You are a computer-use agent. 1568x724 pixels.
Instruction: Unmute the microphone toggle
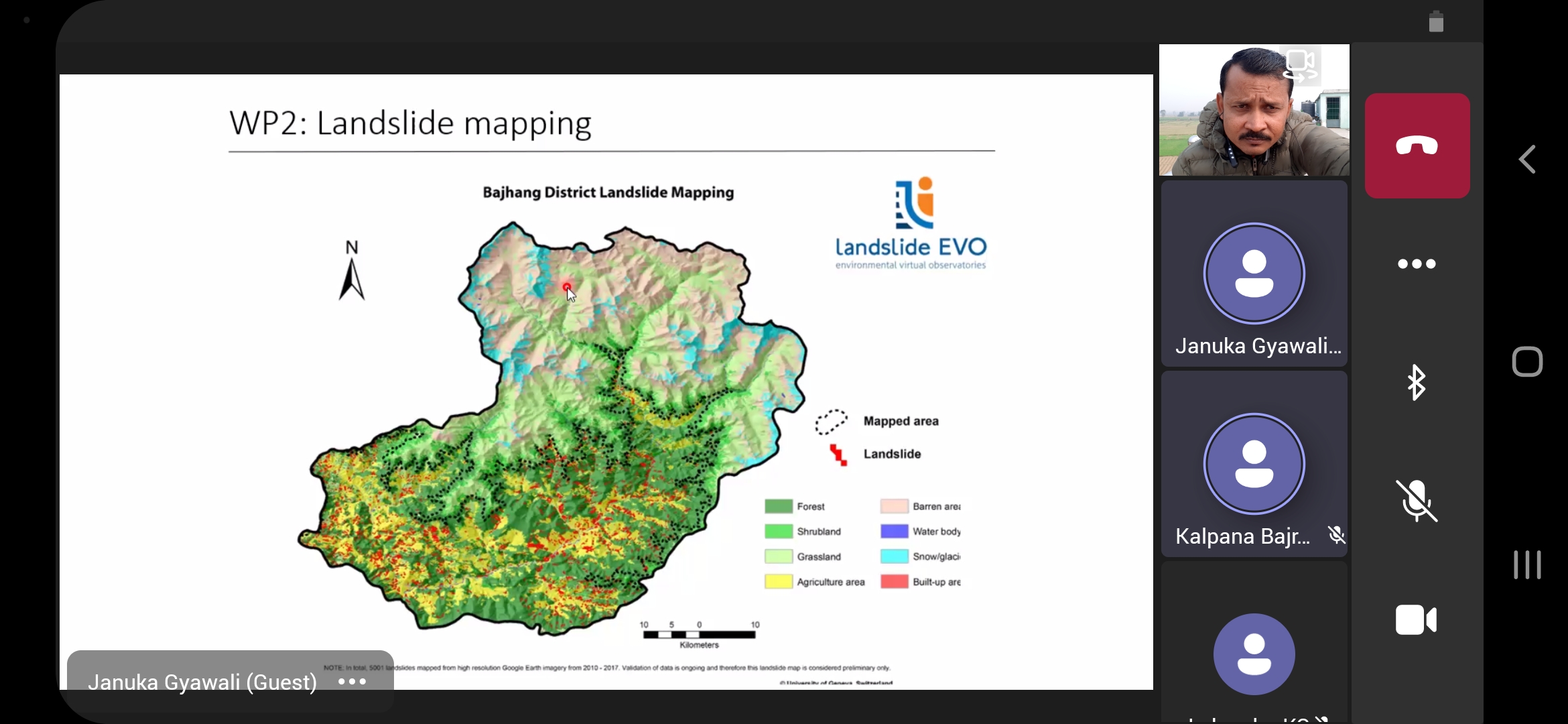(x=1417, y=501)
